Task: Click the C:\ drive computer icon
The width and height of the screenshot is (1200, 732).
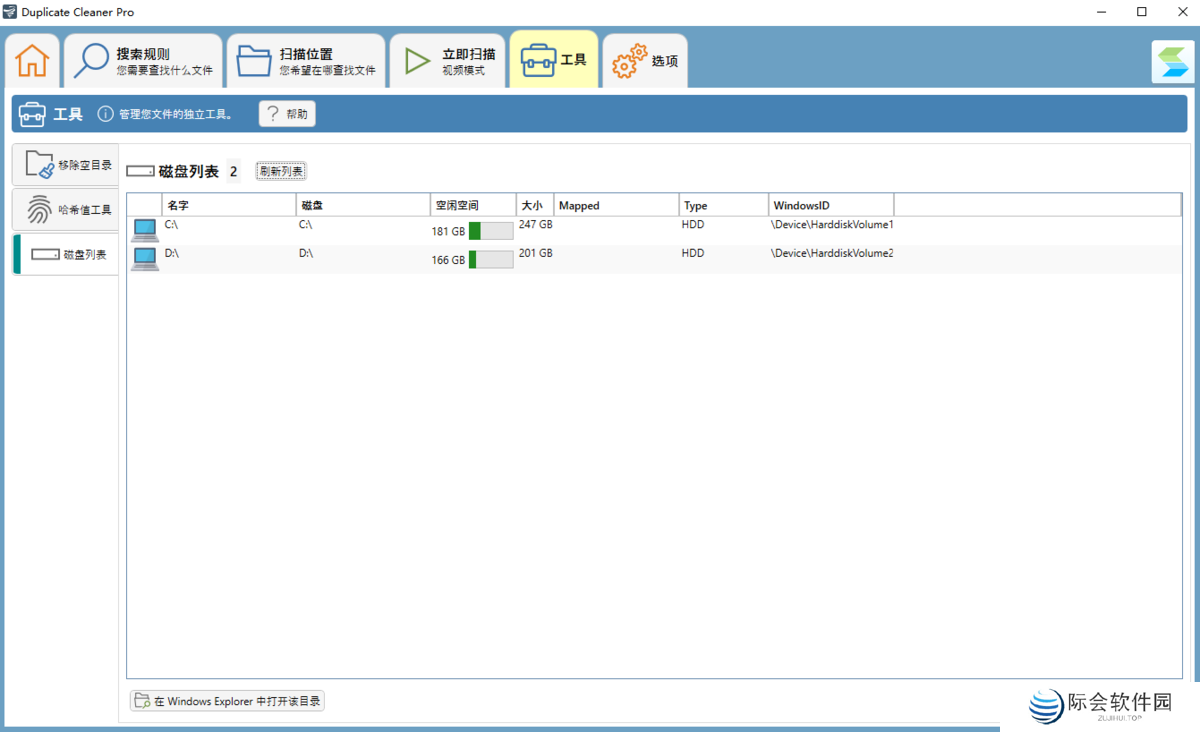Action: pyautogui.click(x=145, y=231)
